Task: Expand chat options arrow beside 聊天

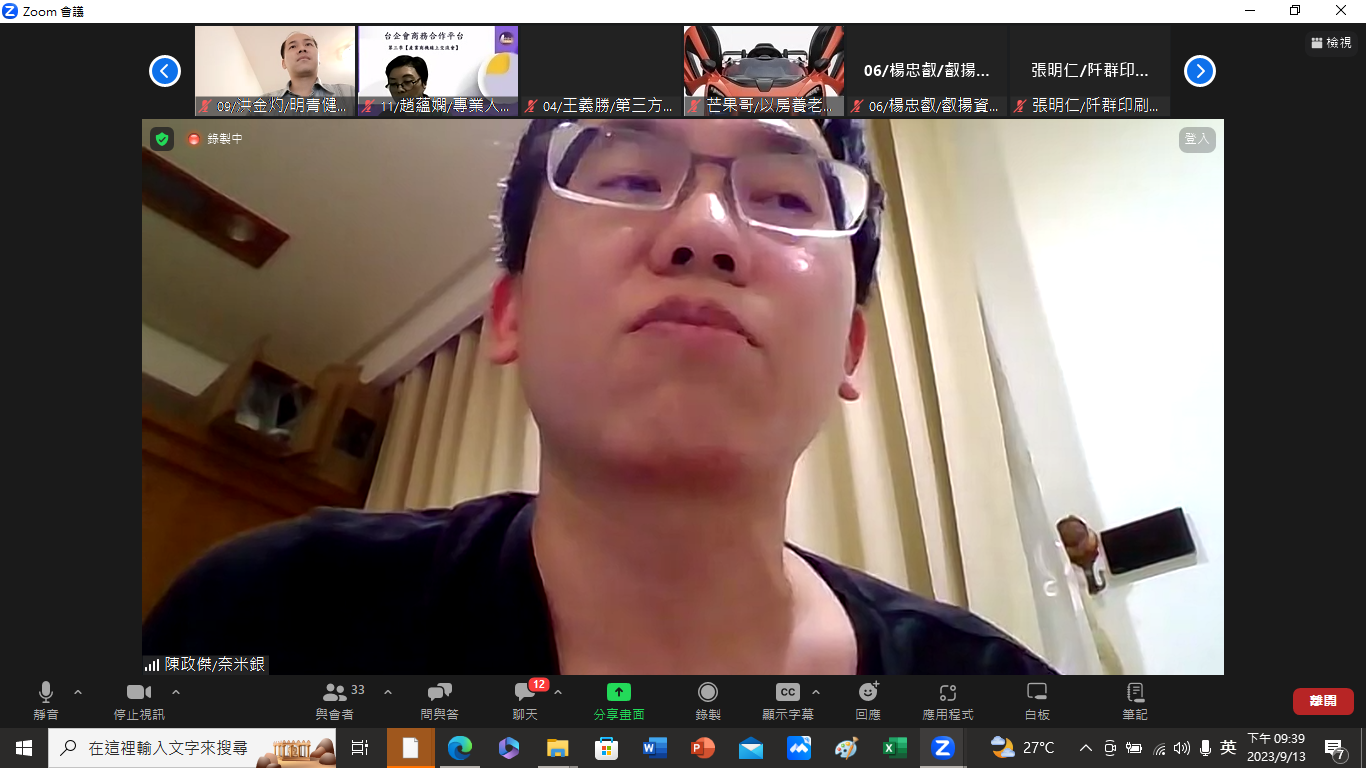Action: click(x=558, y=692)
